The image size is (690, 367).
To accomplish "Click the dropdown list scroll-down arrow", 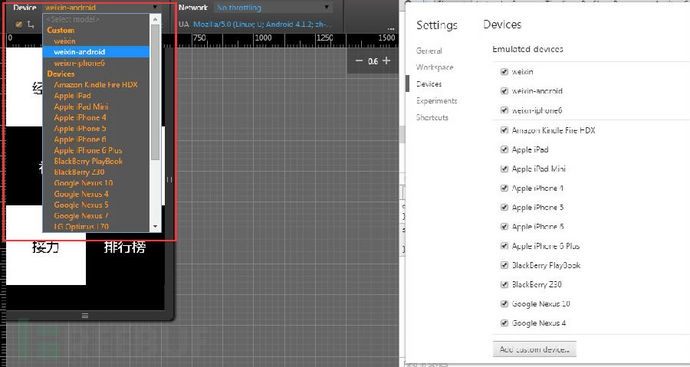I will pyautogui.click(x=155, y=227).
